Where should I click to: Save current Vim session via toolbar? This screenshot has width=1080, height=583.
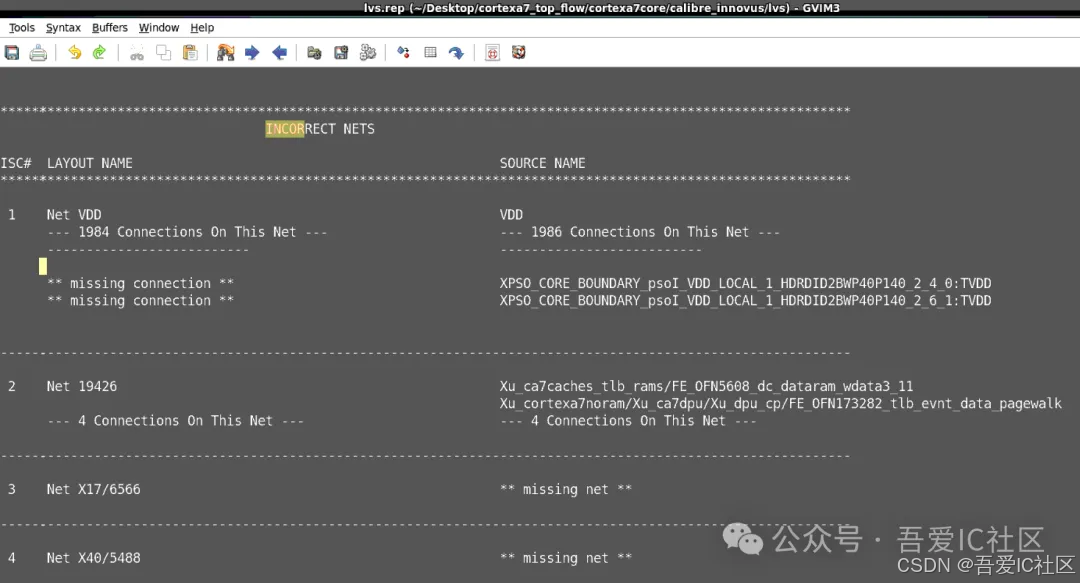tap(341, 52)
